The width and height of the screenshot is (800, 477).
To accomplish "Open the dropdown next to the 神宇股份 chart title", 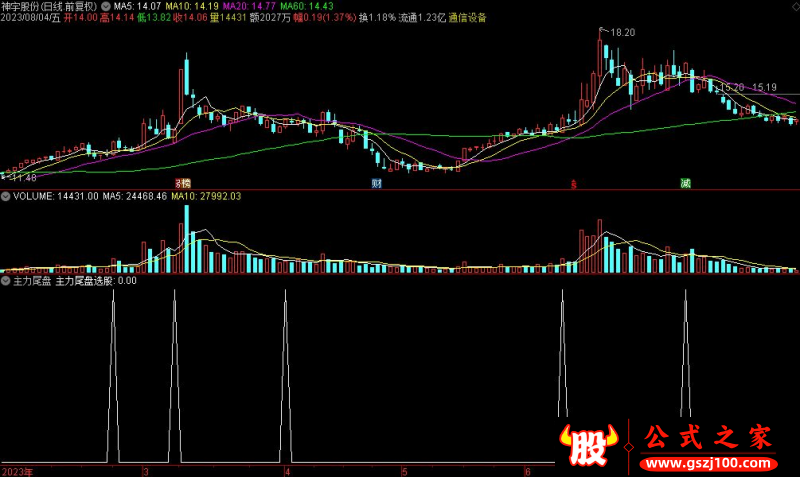I will (x=106, y=6).
